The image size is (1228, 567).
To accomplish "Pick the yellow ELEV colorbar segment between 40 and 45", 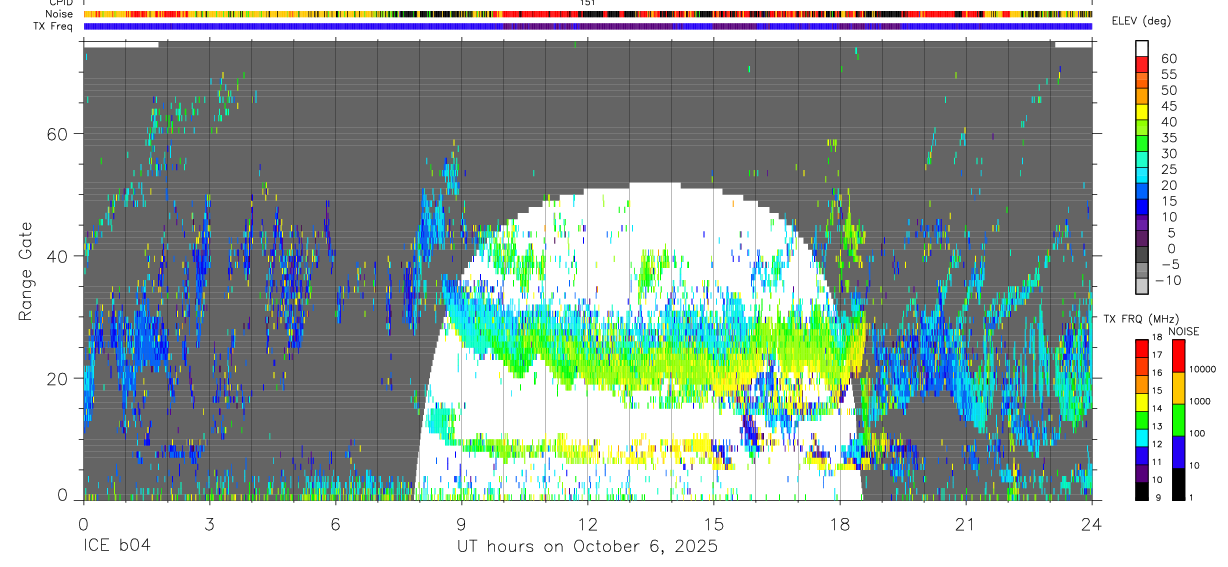I will (1142, 111).
